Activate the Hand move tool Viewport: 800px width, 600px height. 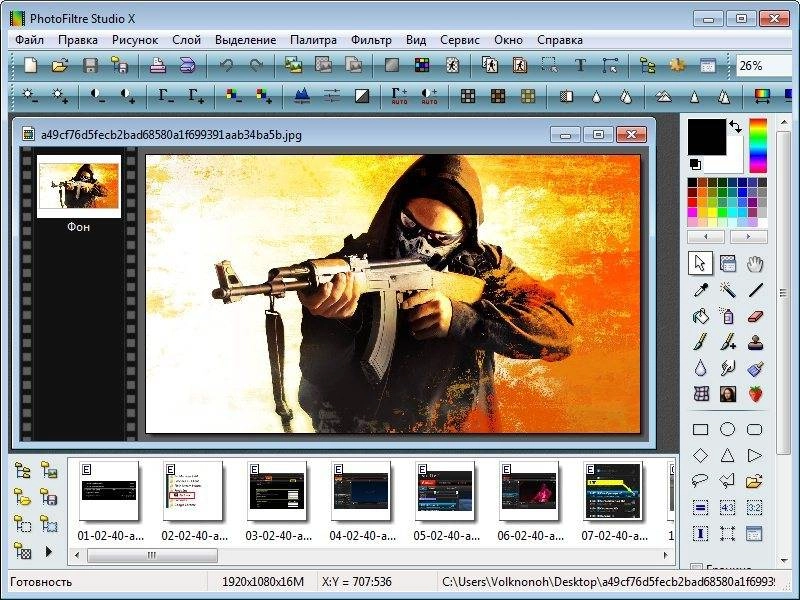[755, 264]
